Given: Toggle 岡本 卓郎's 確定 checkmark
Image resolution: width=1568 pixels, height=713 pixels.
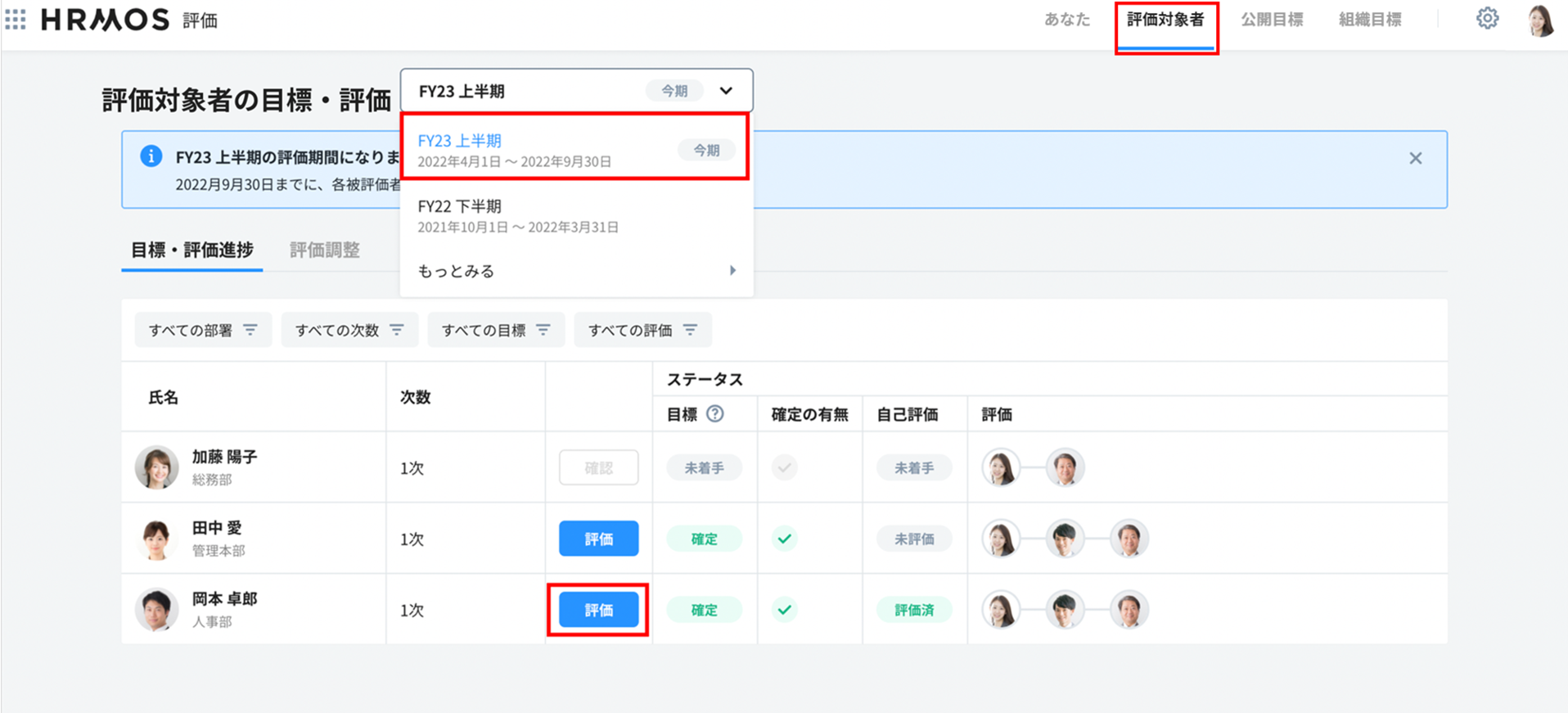Looking at the screenshot, I should click(x=784, y=610).
